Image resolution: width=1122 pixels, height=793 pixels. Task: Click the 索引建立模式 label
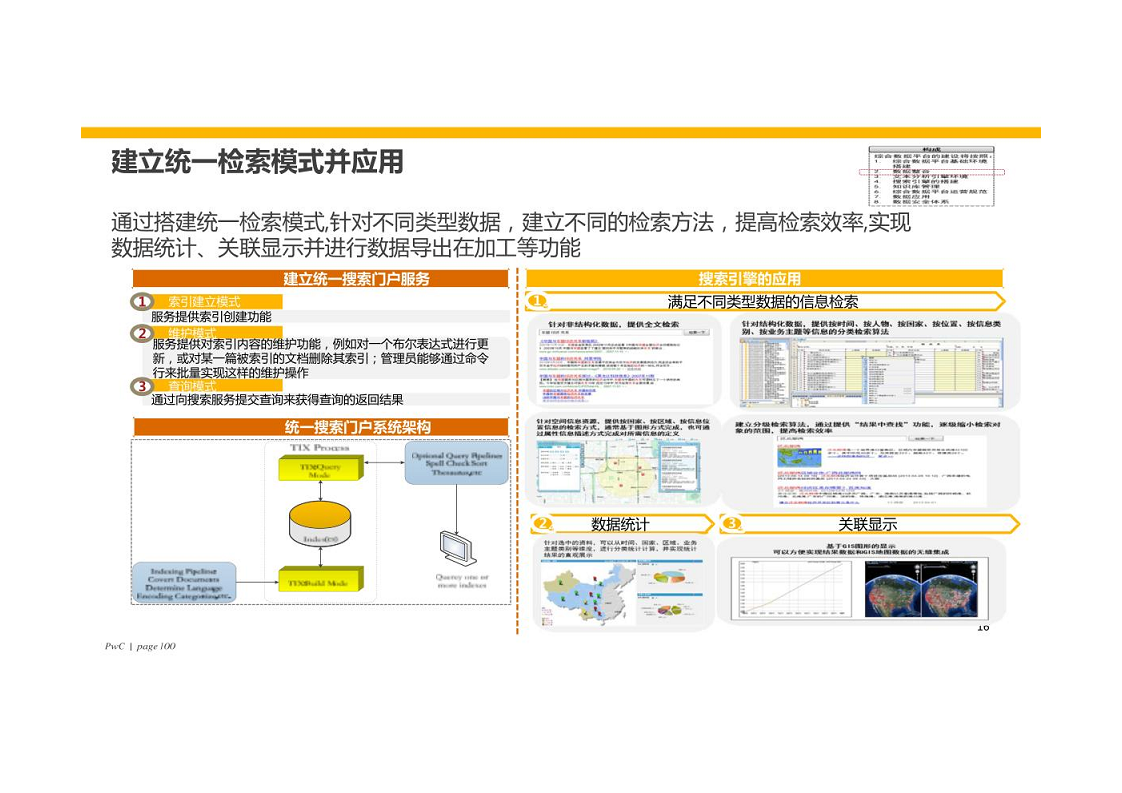204,302
